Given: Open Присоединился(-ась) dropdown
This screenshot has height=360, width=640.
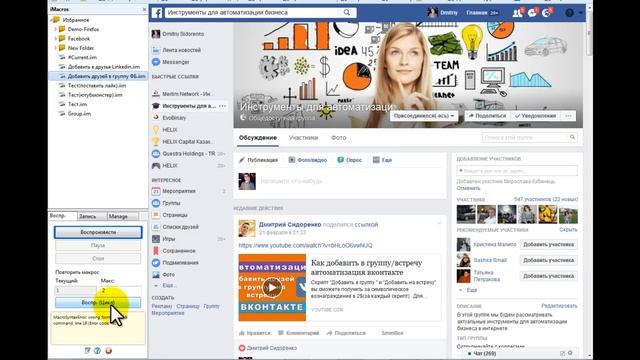Looking at the screenshot, I should point(424,116).
